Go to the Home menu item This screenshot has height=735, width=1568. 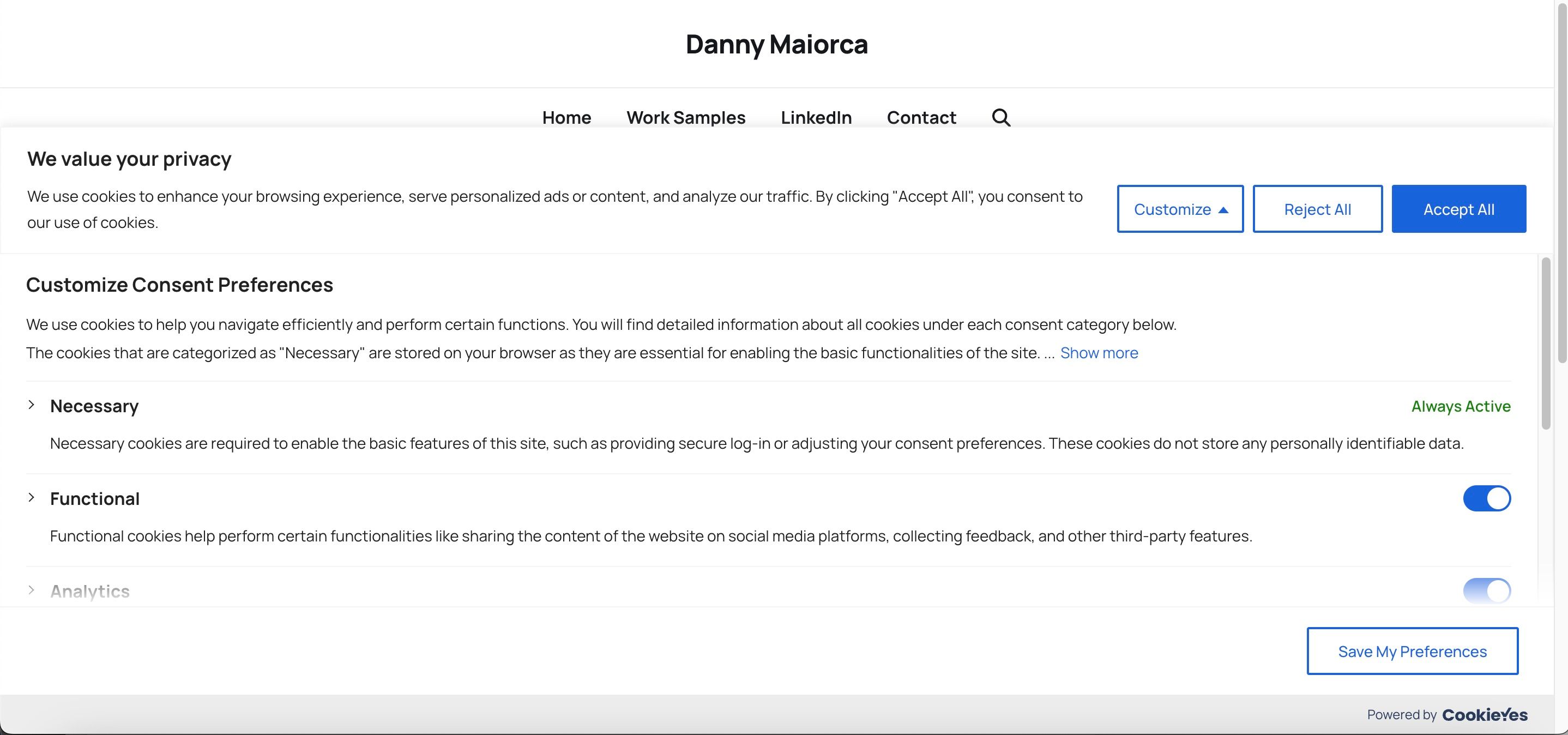pyautogui.click(x=566, y=118)
